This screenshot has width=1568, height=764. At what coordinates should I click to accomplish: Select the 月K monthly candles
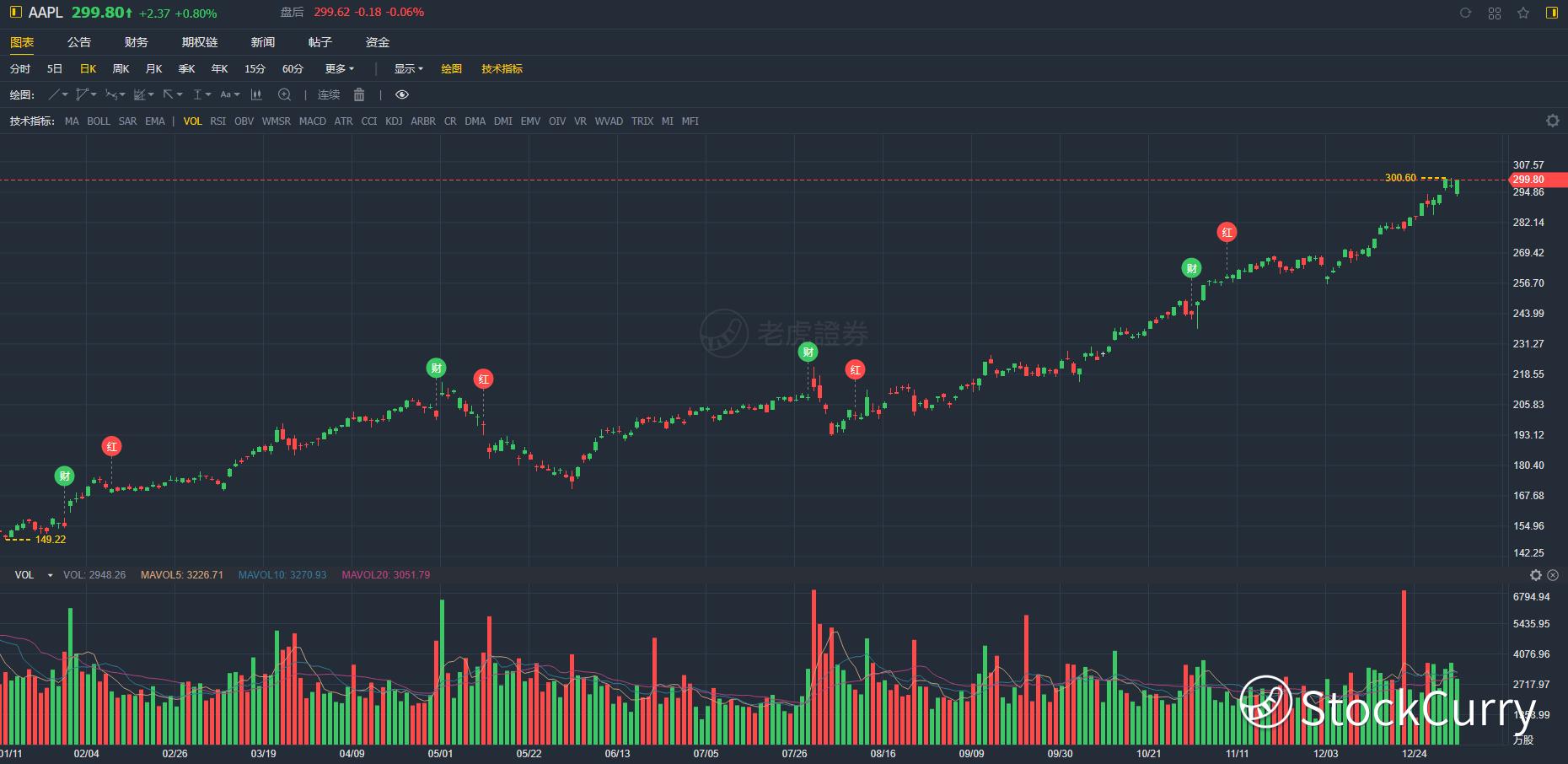154,69
